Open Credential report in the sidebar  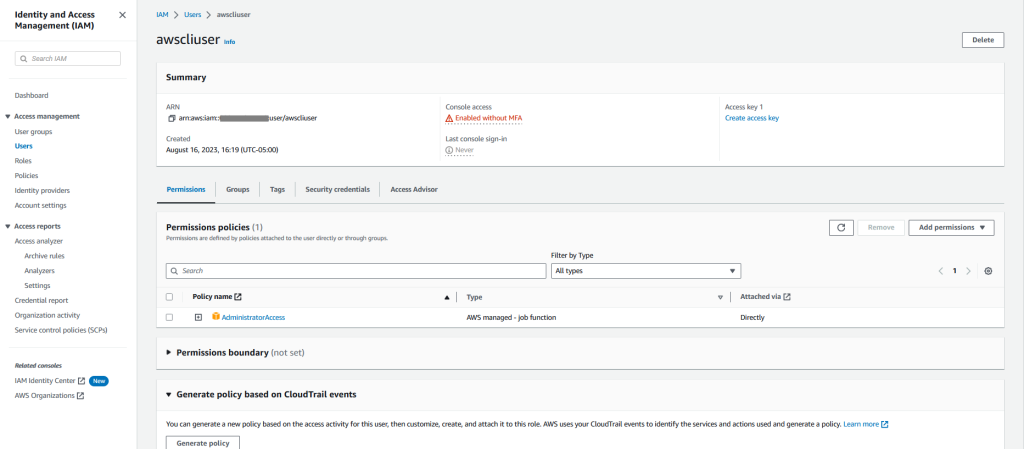pyautogui.click(x=41, y=300)
